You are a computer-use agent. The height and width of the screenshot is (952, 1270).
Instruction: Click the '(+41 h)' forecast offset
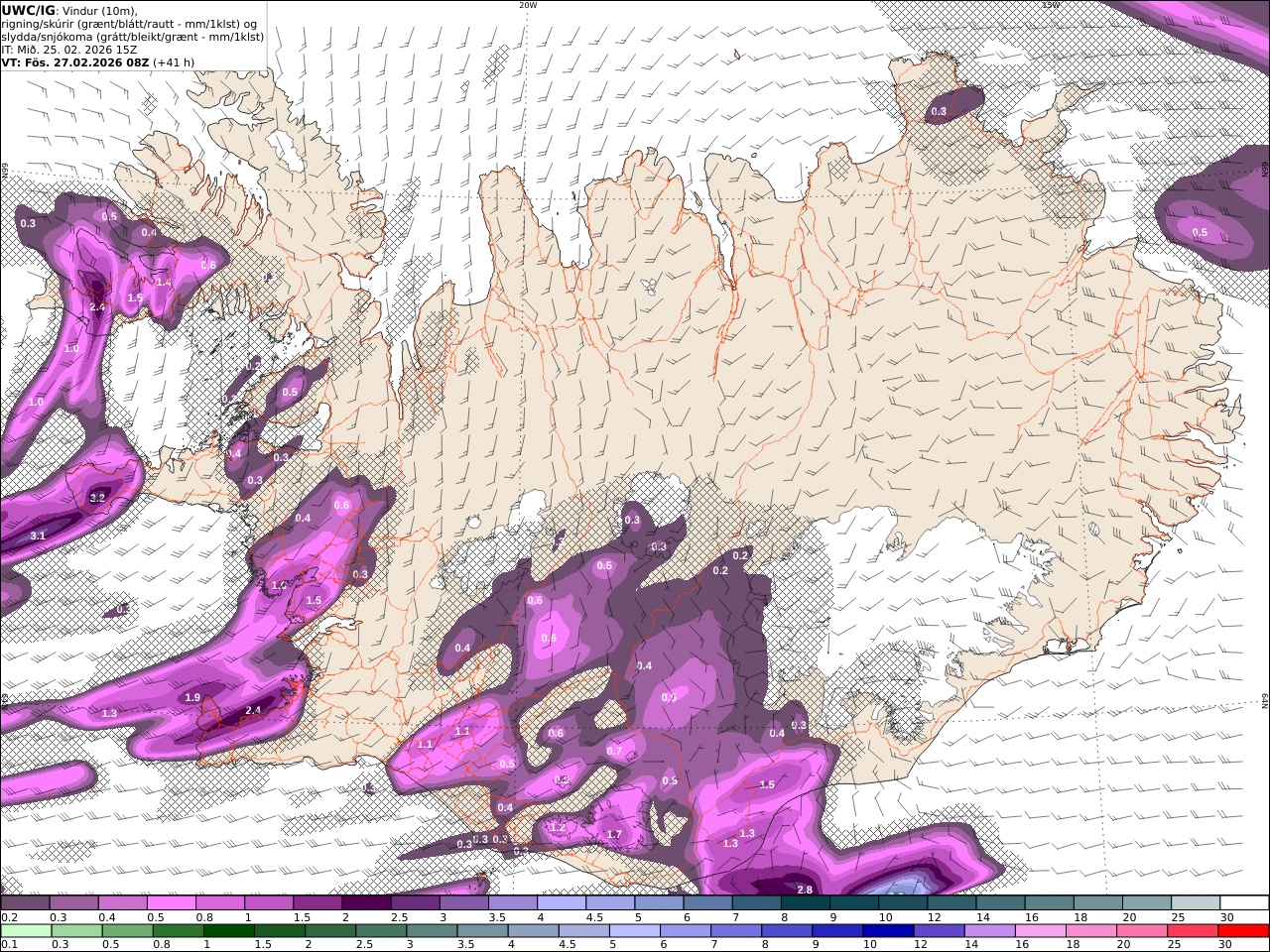pos(174,61)
